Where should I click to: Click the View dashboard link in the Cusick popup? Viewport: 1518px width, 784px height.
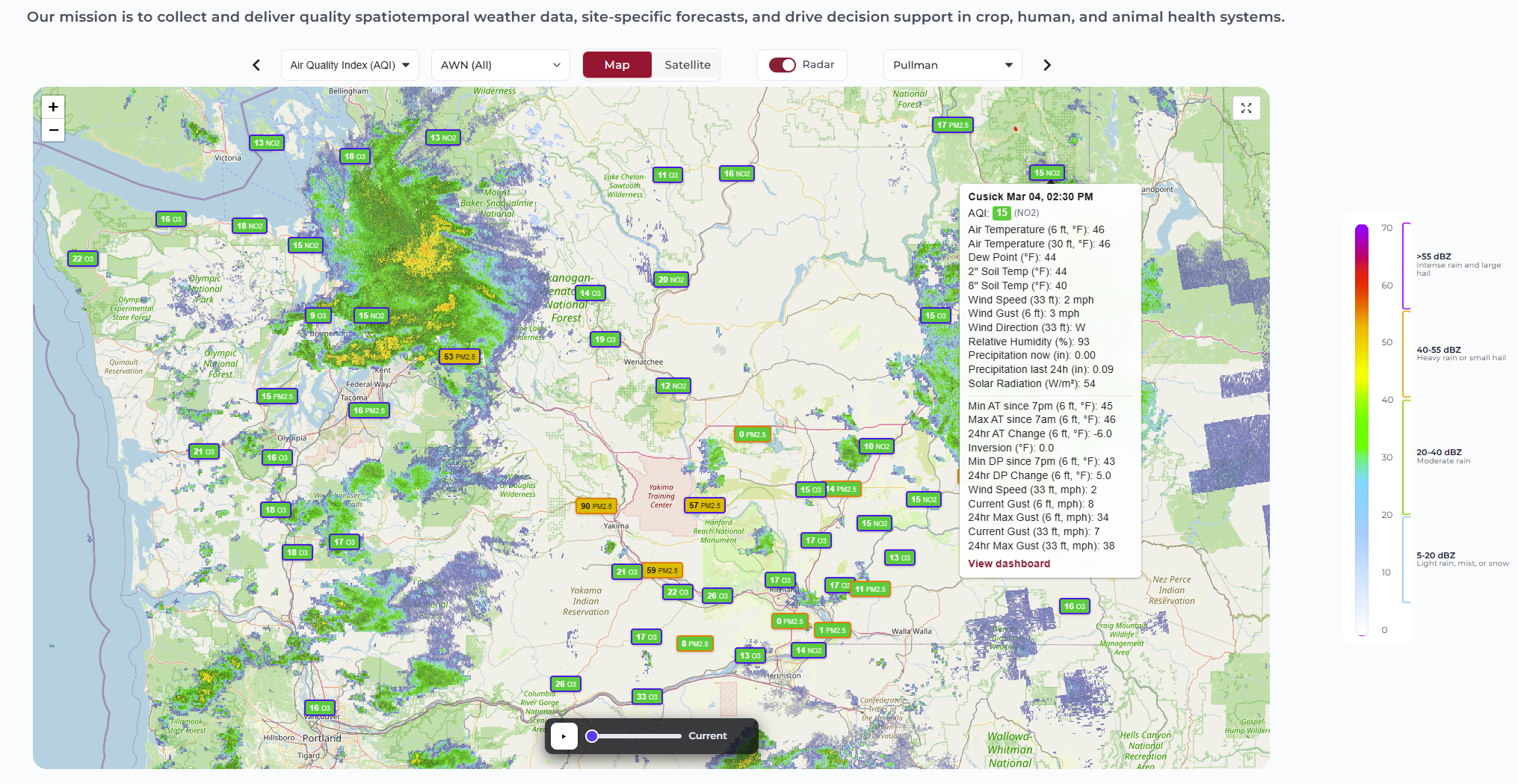tap(1008, 564)
